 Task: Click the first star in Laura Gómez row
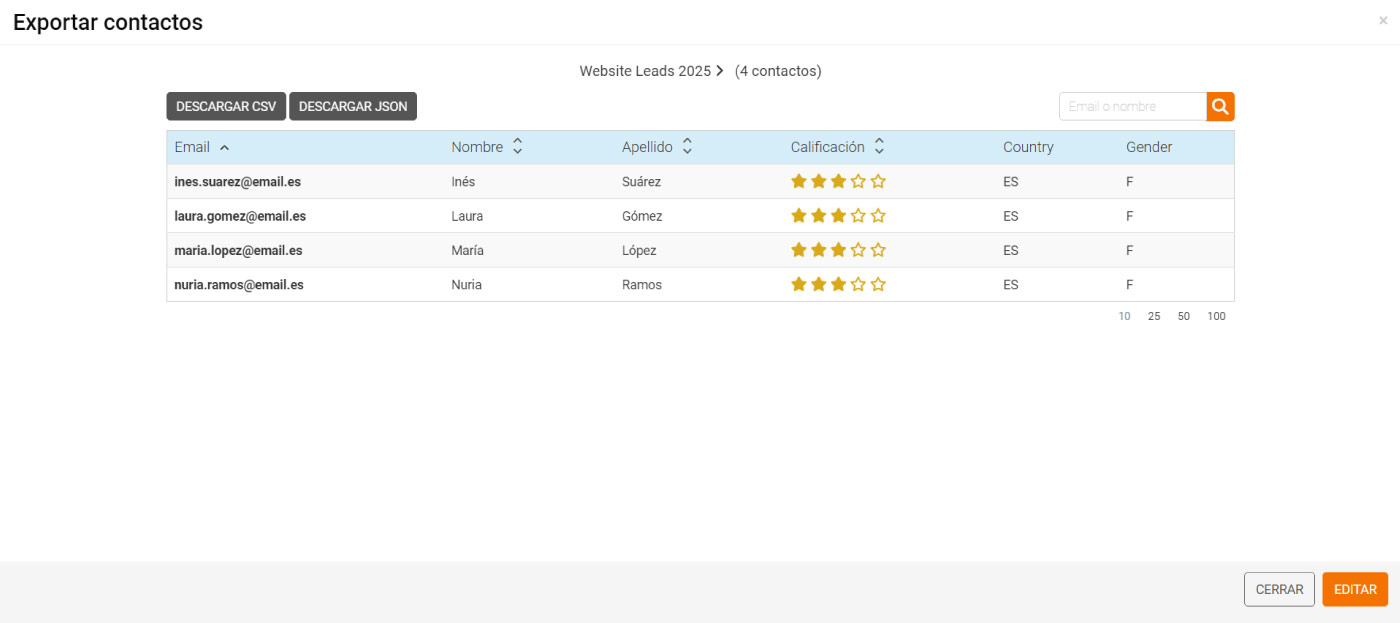(x=799, y=216)
